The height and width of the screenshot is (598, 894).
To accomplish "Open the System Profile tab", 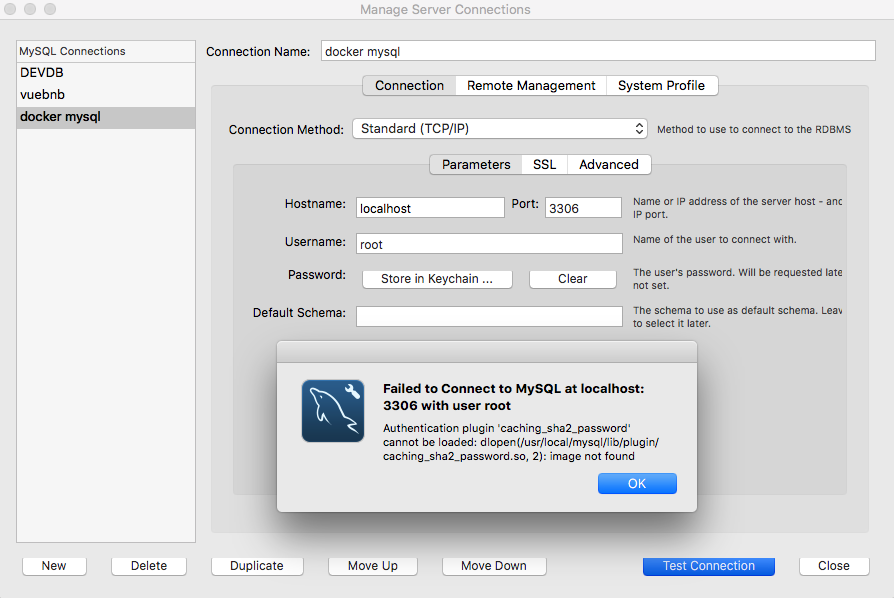I will coord(661,86).
